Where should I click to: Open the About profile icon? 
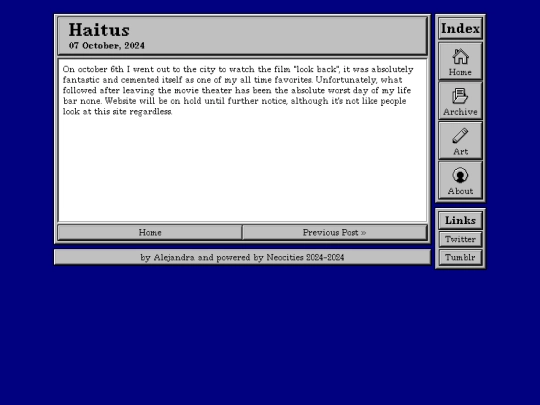pos(460,175)
